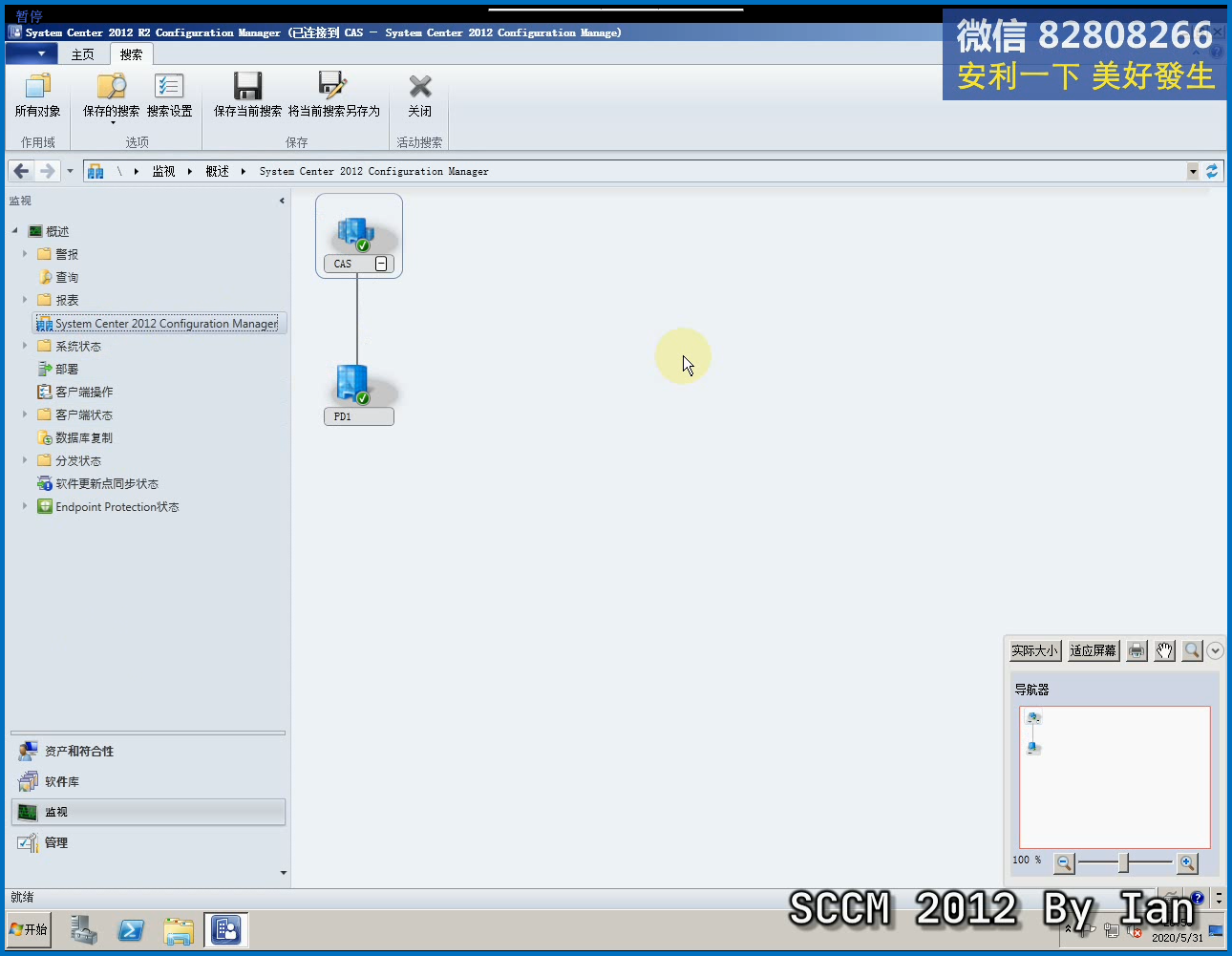1232x956 pixels.
Task: Click the 所有对象 (All Objects) ribbon icon
Action: [x=38, y=96]
